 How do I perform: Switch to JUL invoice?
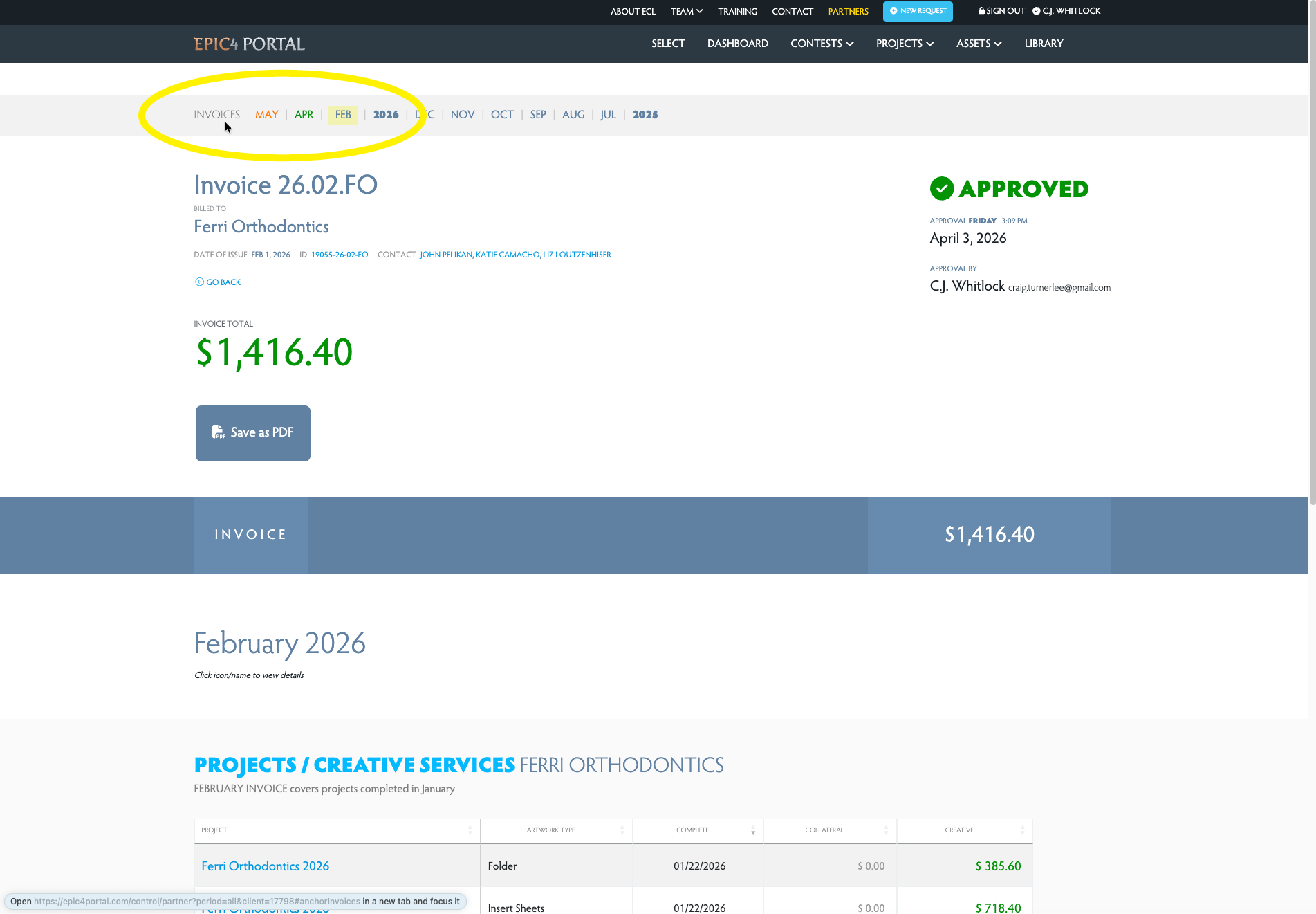(608, 115)
